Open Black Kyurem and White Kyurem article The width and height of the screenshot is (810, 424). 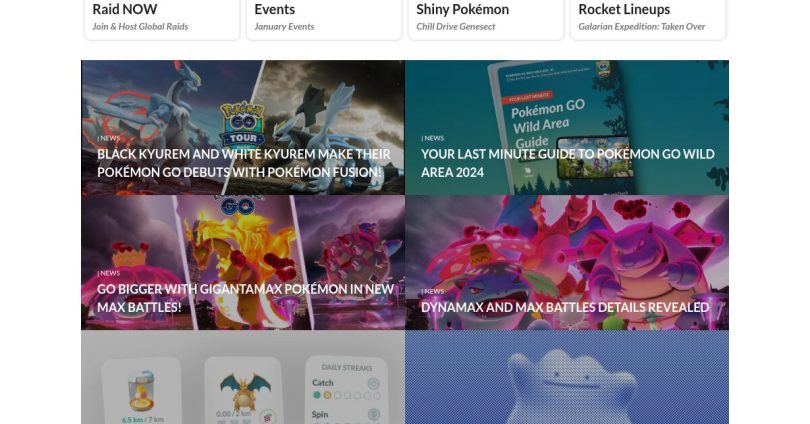click(243, 128)
